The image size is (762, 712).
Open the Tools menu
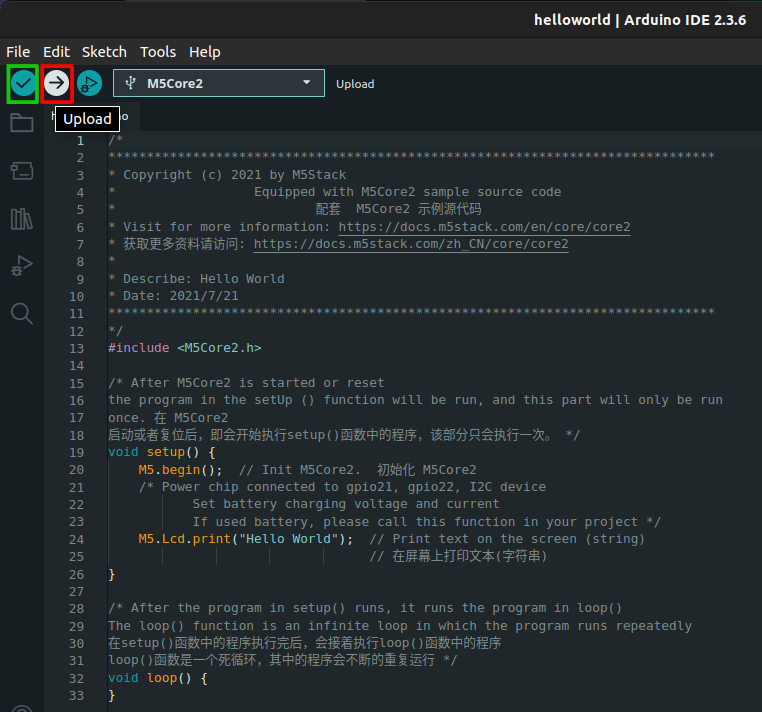pos(158,52)
